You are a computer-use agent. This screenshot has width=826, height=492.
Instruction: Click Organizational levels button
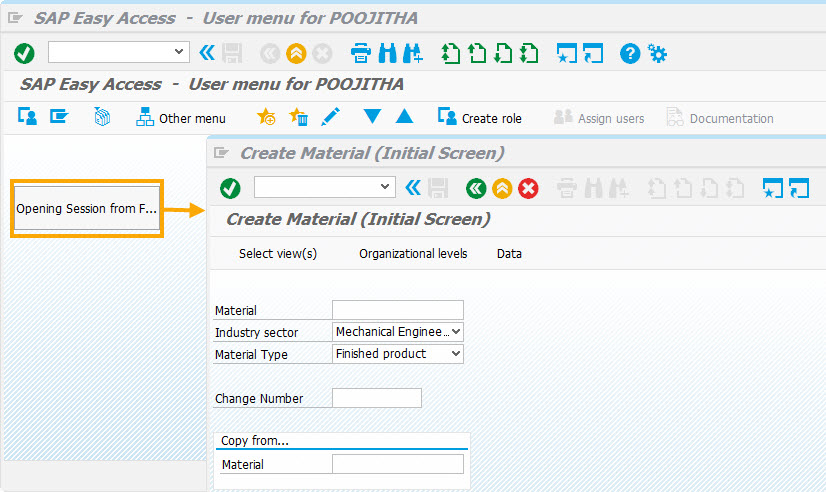[413, 253]
